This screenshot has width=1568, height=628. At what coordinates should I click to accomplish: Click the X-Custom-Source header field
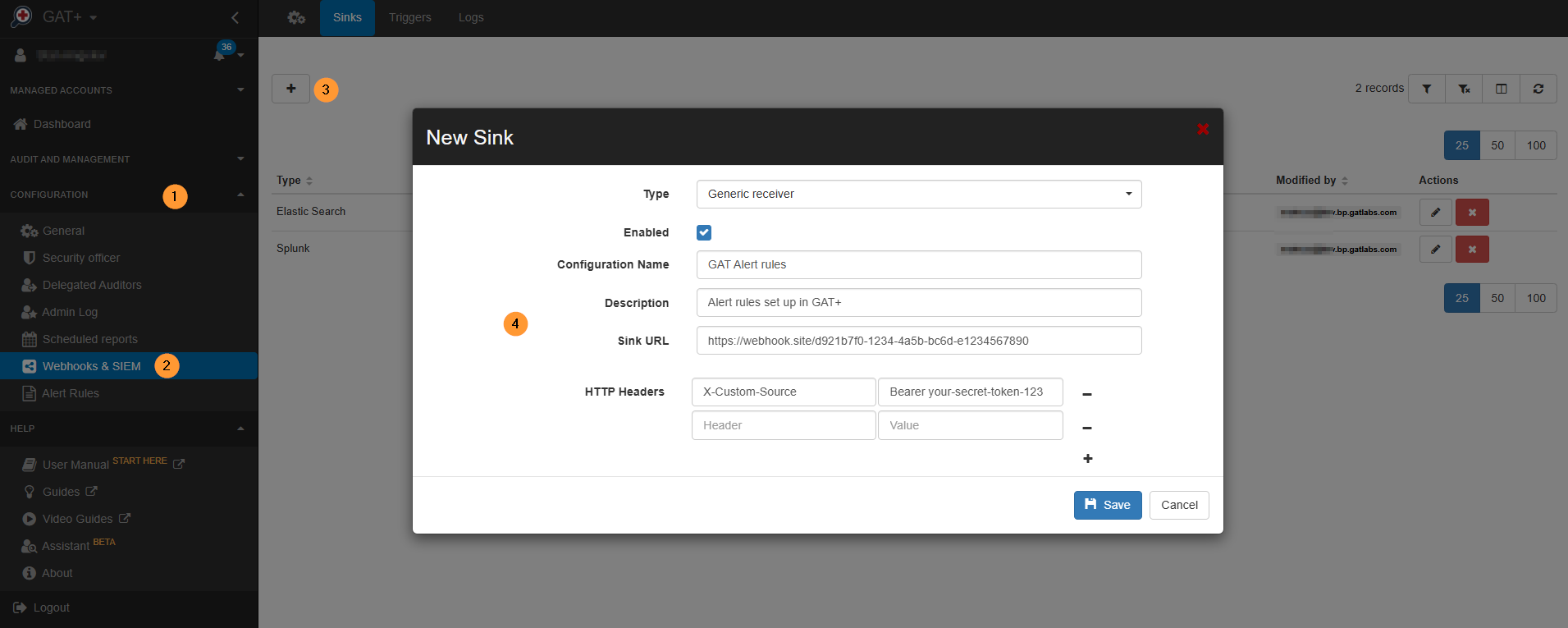784,392
